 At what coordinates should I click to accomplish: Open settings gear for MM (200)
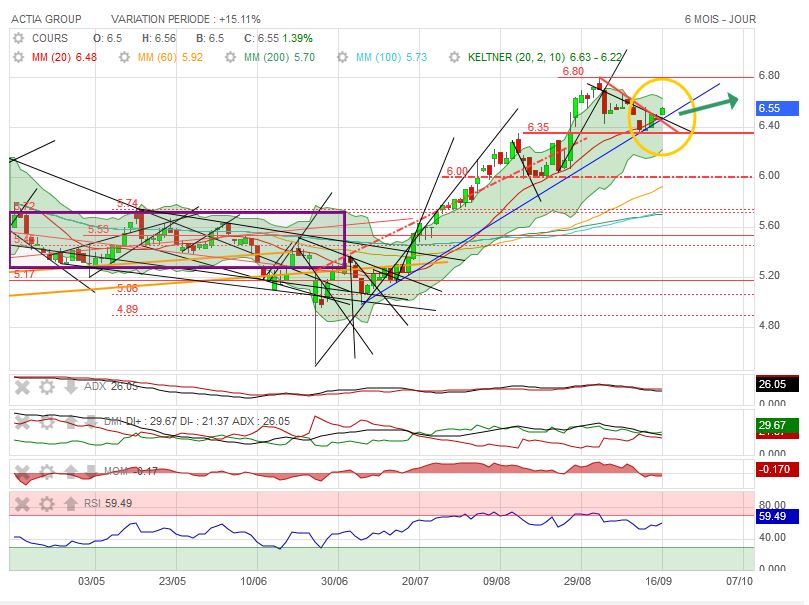[x=231, y=57]
